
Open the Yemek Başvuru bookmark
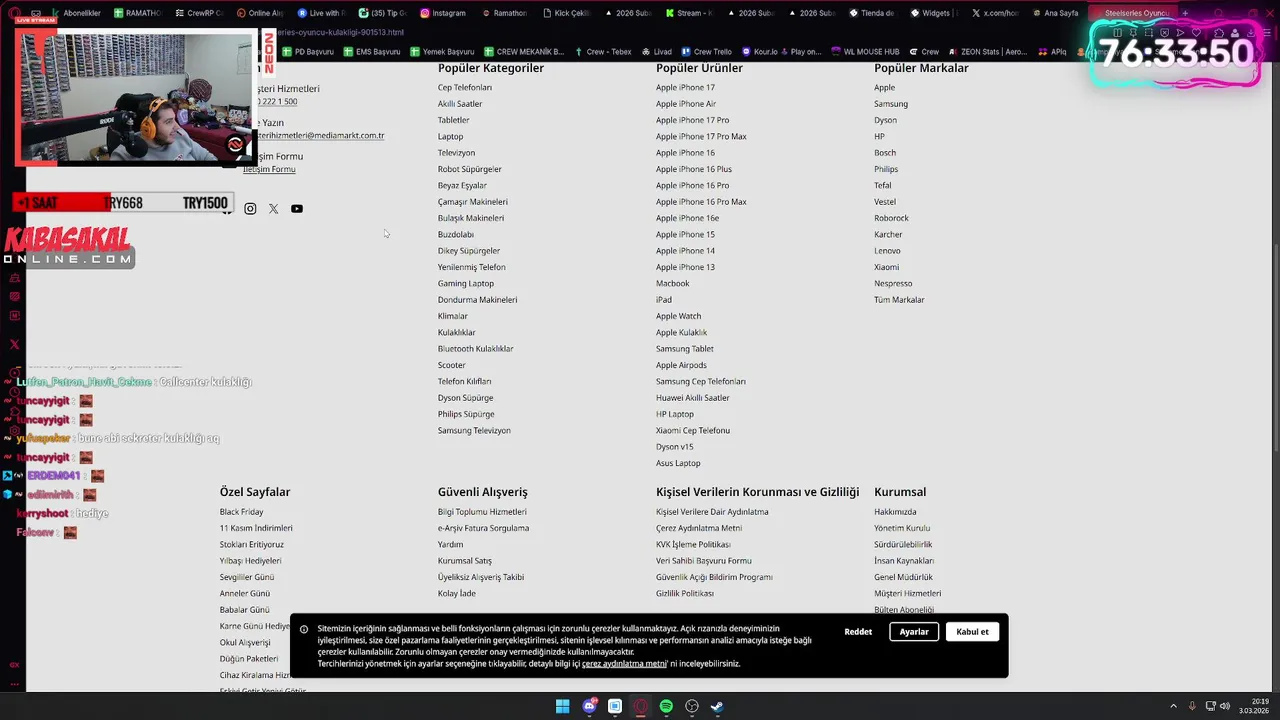[442, 52]
